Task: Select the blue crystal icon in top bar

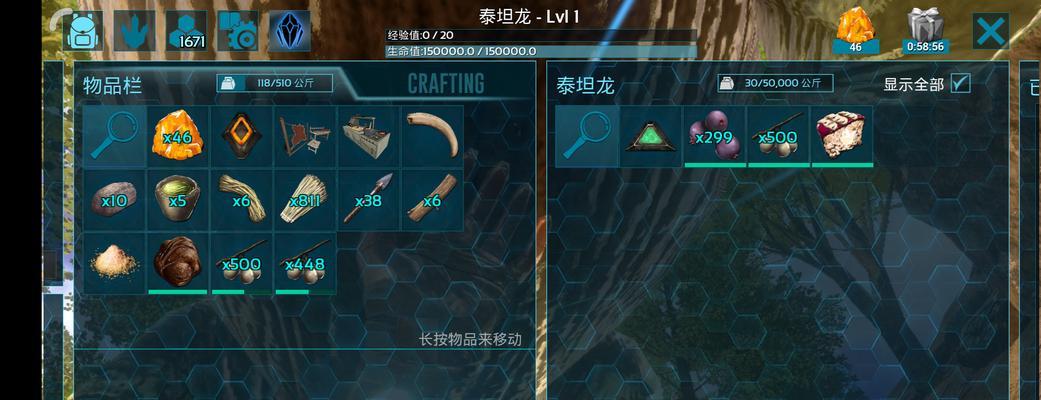Action: [x=289, y=31]
